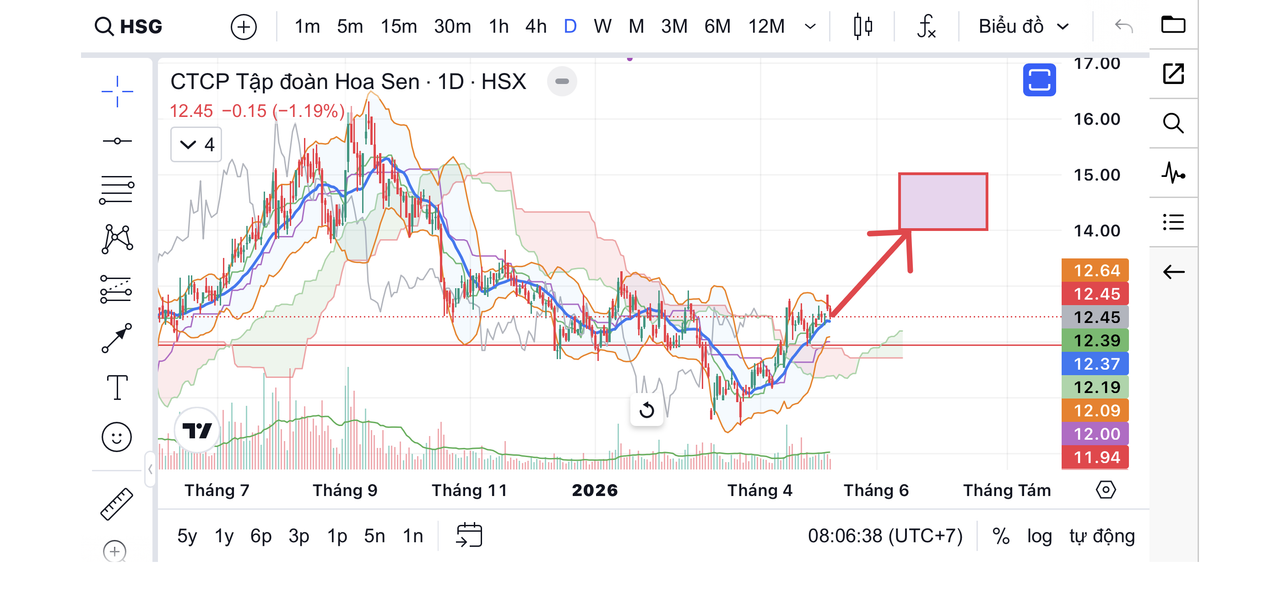
Task: Click the purple 12.00 price label
Action: 1096,434
